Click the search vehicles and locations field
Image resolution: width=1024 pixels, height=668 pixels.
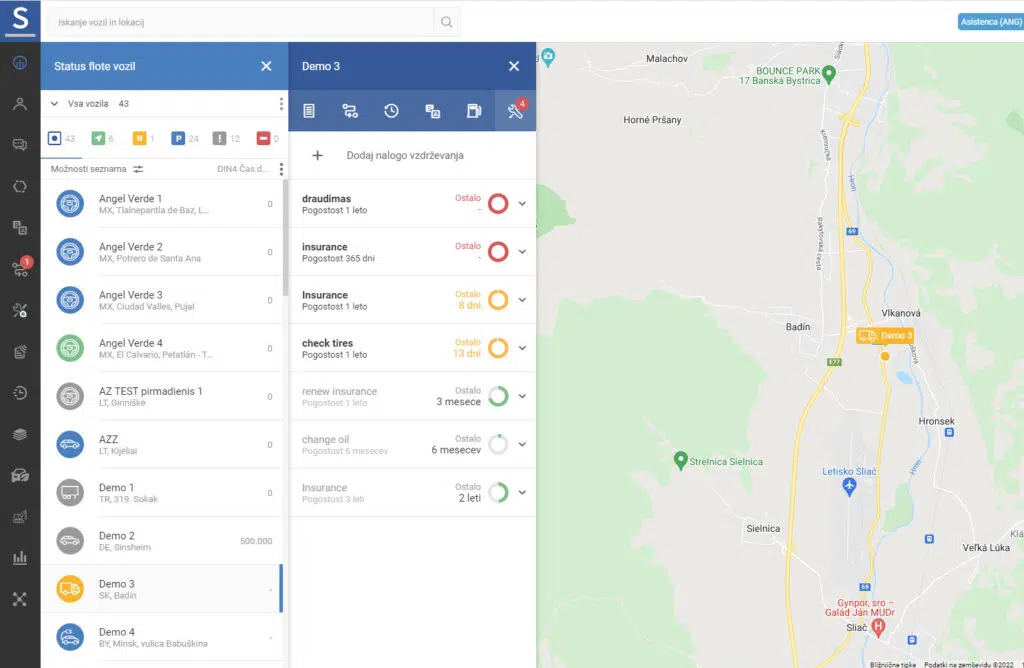coord(242,22)
